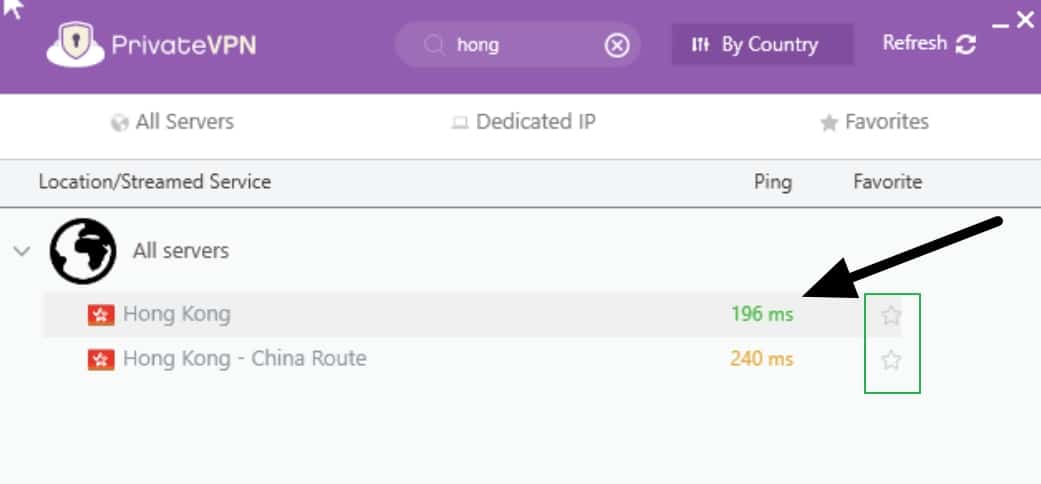
Task: Select the Hong Kong server row
Action: [x=472, y=315]
